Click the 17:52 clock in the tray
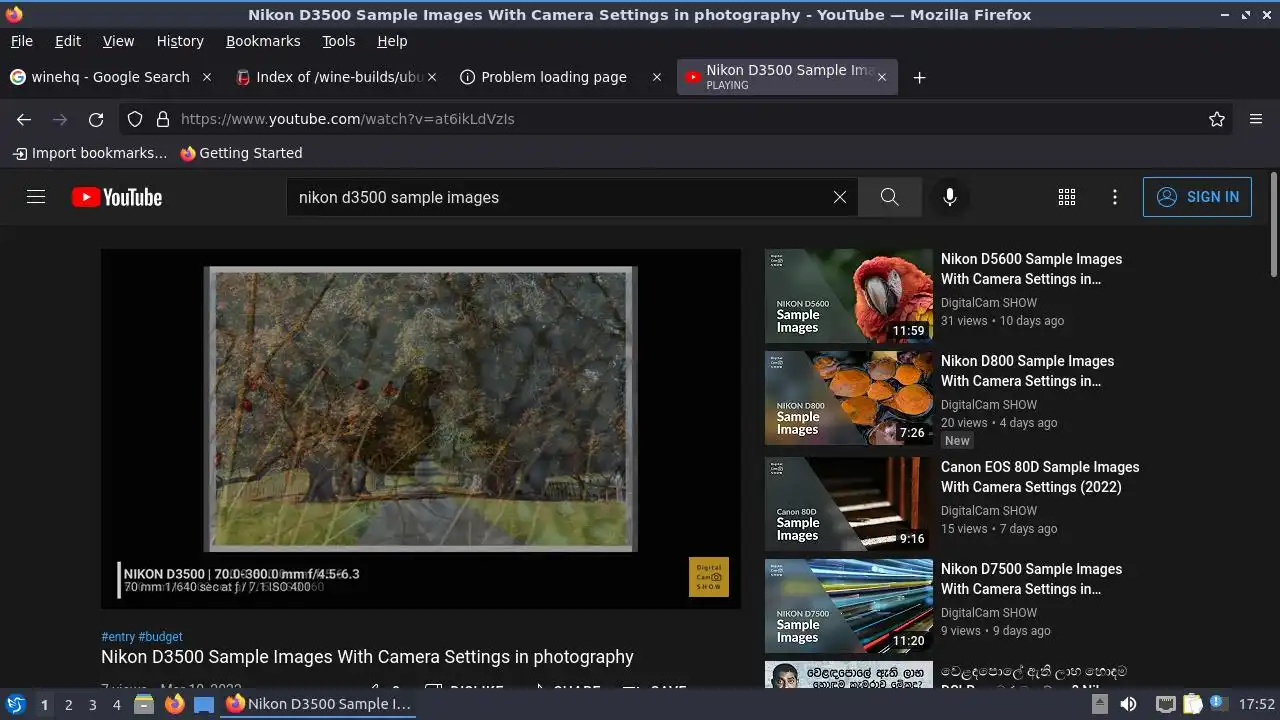This screenshot has height=720, width=1280. pos(1257,704)
